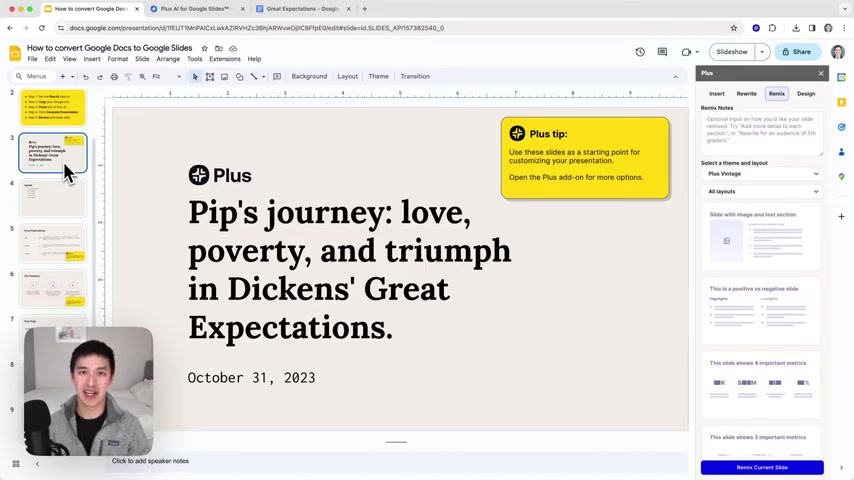
Task: Click the Share button
Action: coord(797,52)
